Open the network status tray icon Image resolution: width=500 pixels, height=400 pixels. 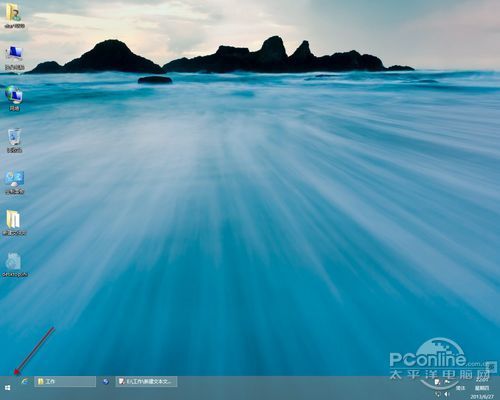pos(438,394)
